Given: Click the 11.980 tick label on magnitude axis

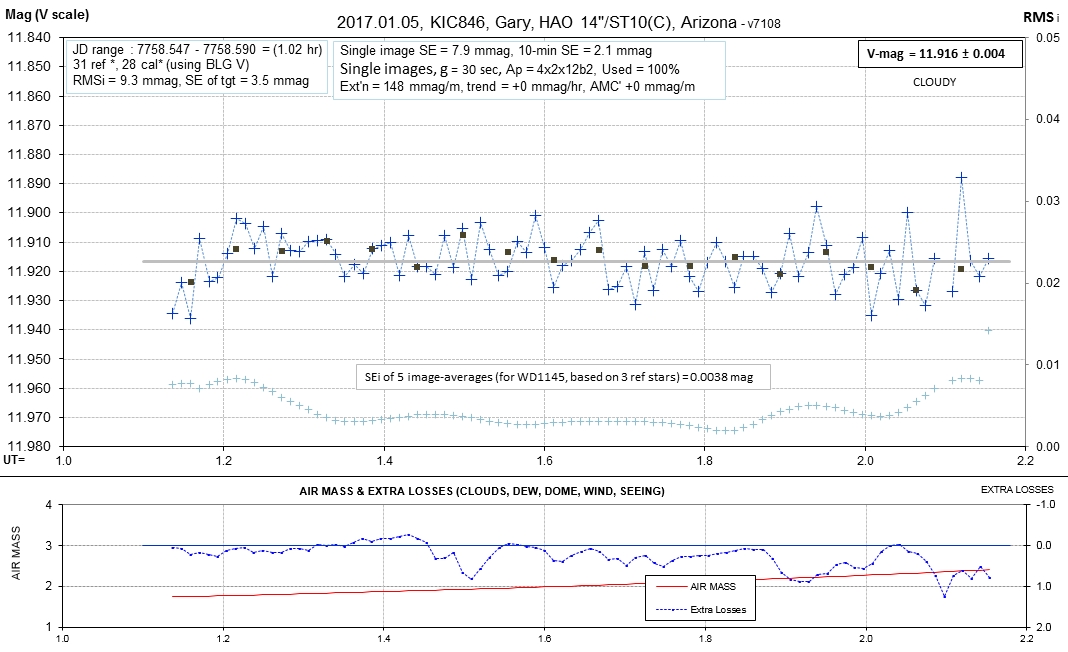Looking at the screenshot, I should 29,446.
